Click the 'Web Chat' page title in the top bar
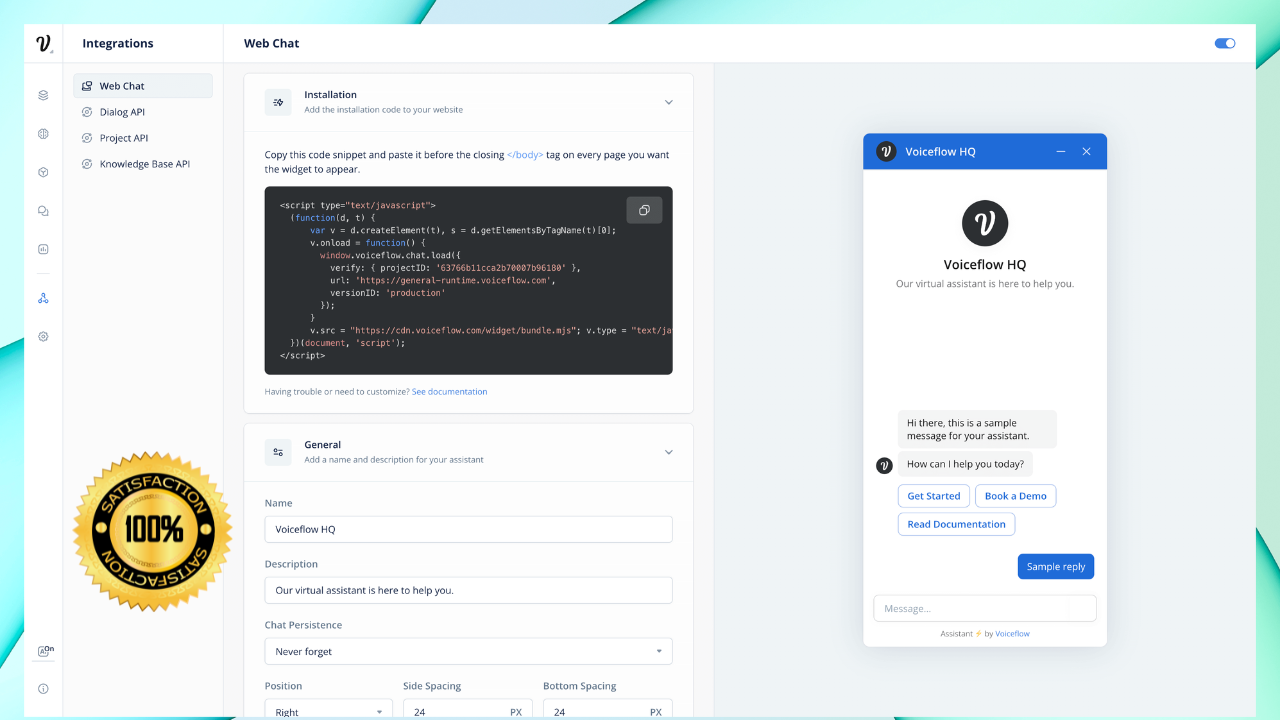This screenshot has width=1280, height=720. 272,43
